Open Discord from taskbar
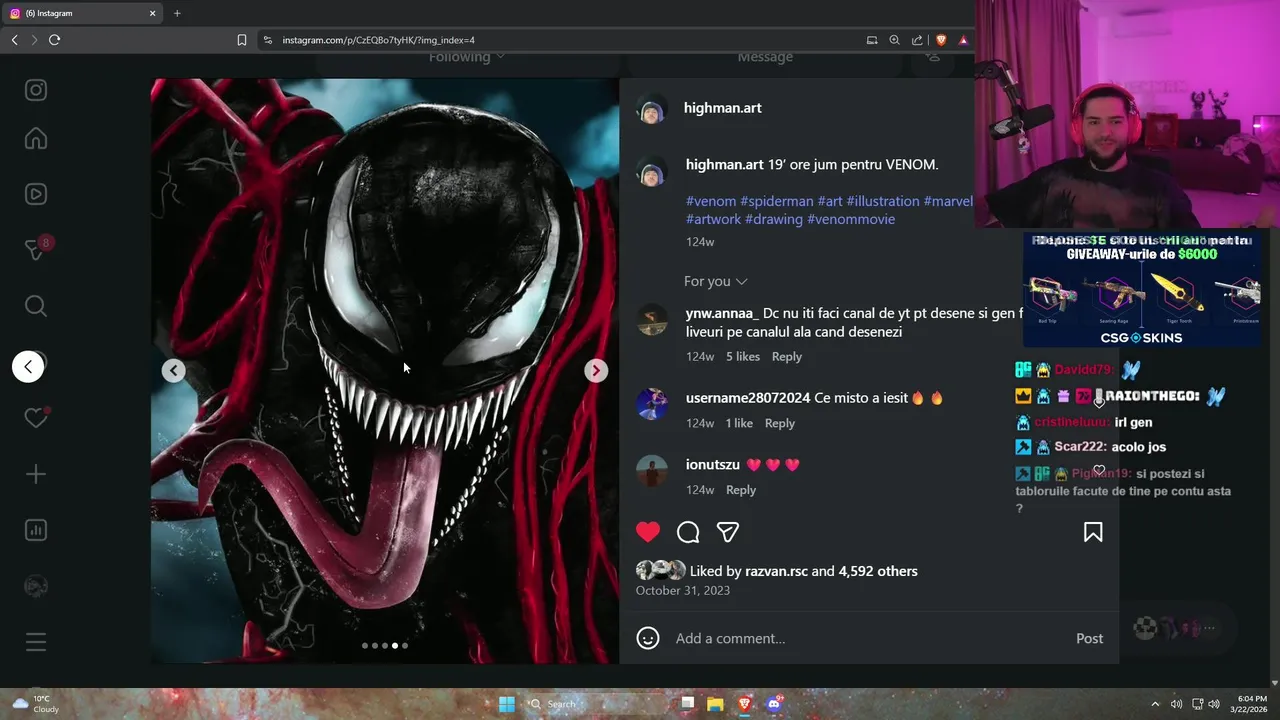This screenshot has height=720, width=1280. (x=774, y=704)
